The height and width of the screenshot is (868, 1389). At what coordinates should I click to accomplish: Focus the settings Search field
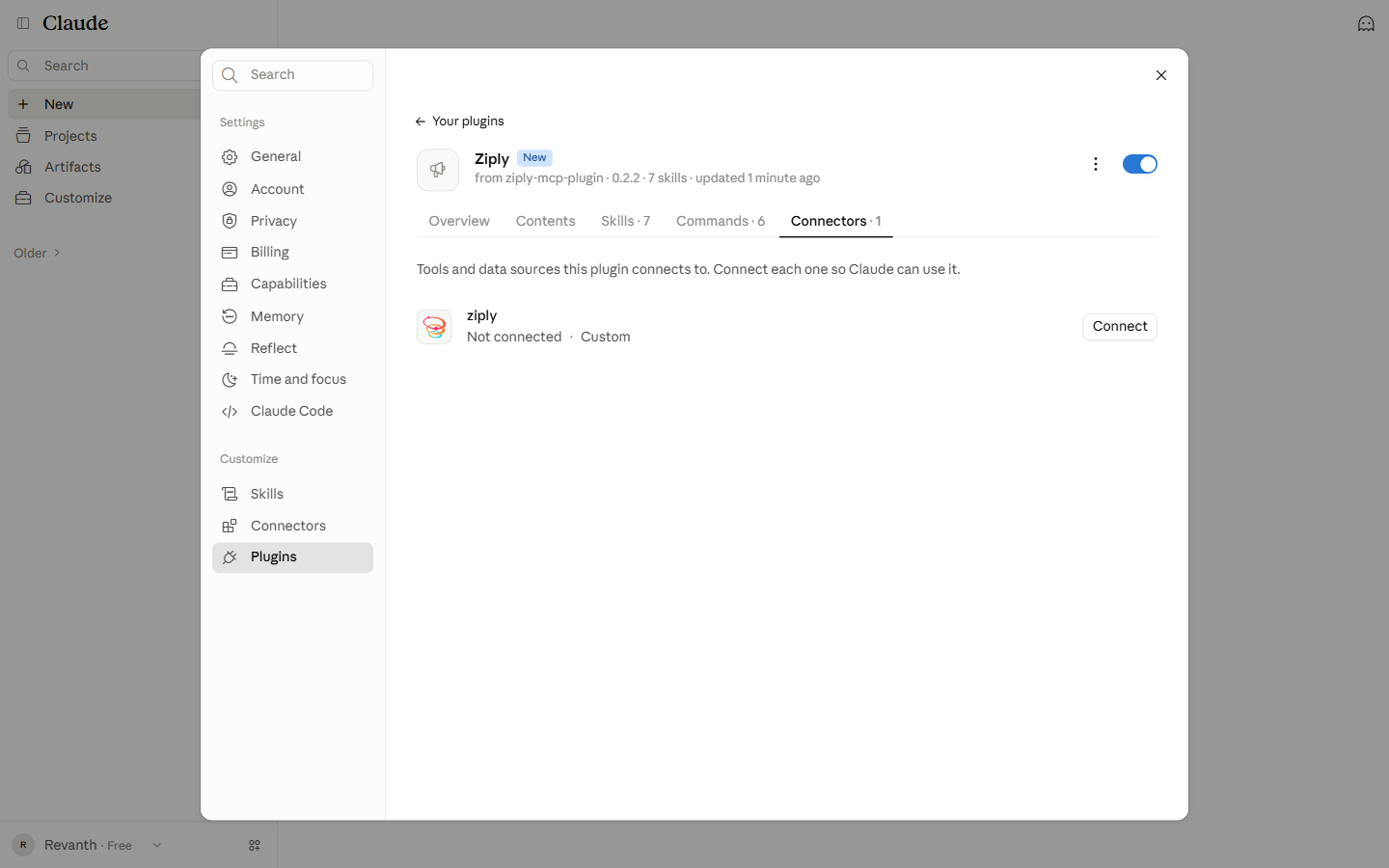coord(293,75)
